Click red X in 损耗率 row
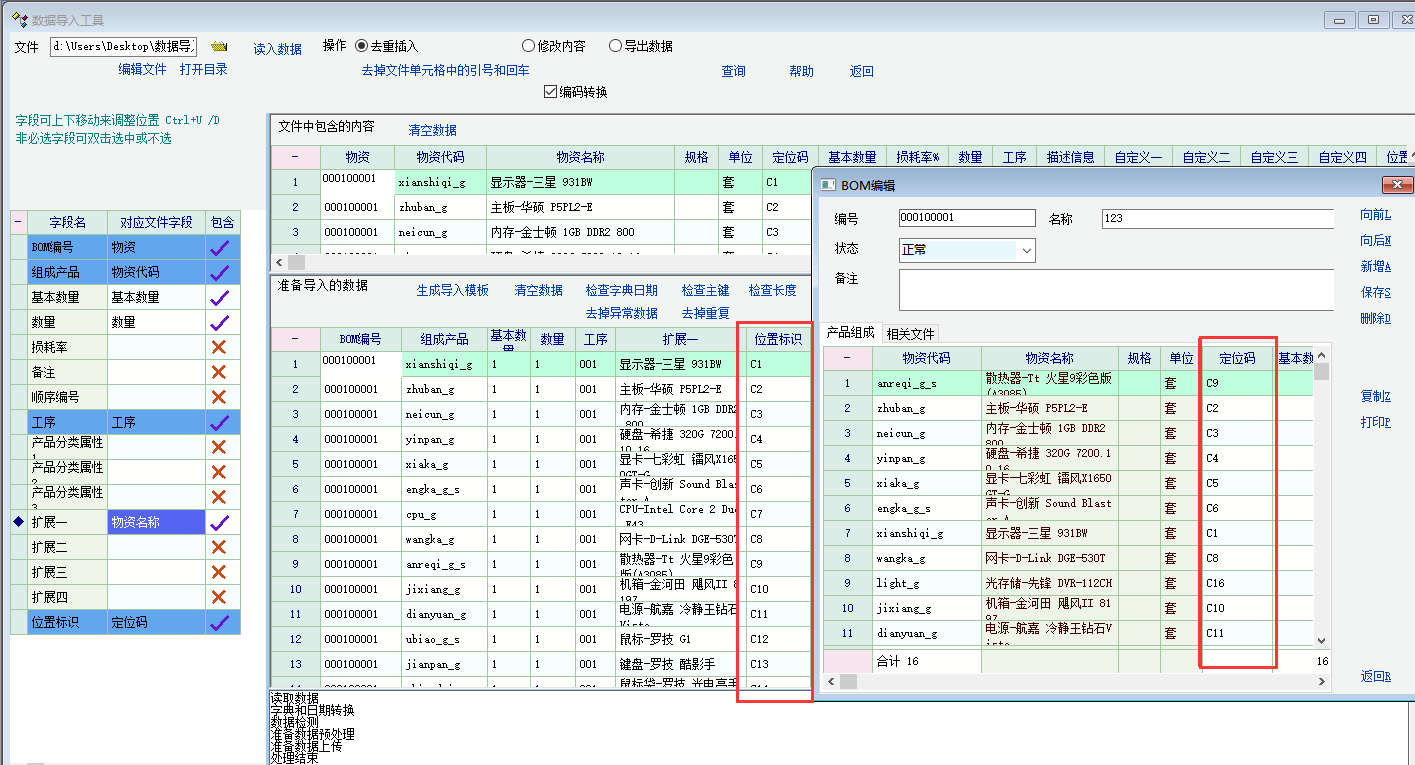 tap(220, 347)
